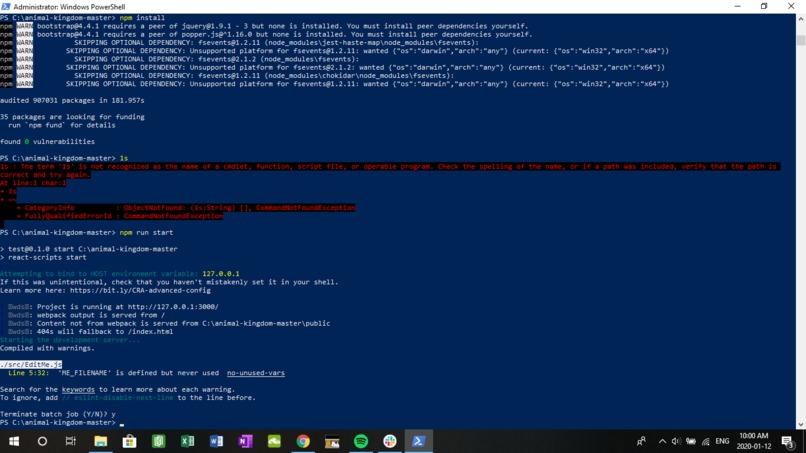Click '35 packages are looking for funding'
The width and height of the screenshot is (806, 453).
point(72,117)
